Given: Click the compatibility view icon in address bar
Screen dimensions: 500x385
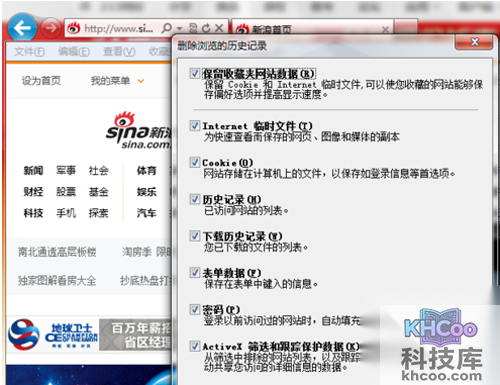Looking at the screenshot, I should click(193, 28).
